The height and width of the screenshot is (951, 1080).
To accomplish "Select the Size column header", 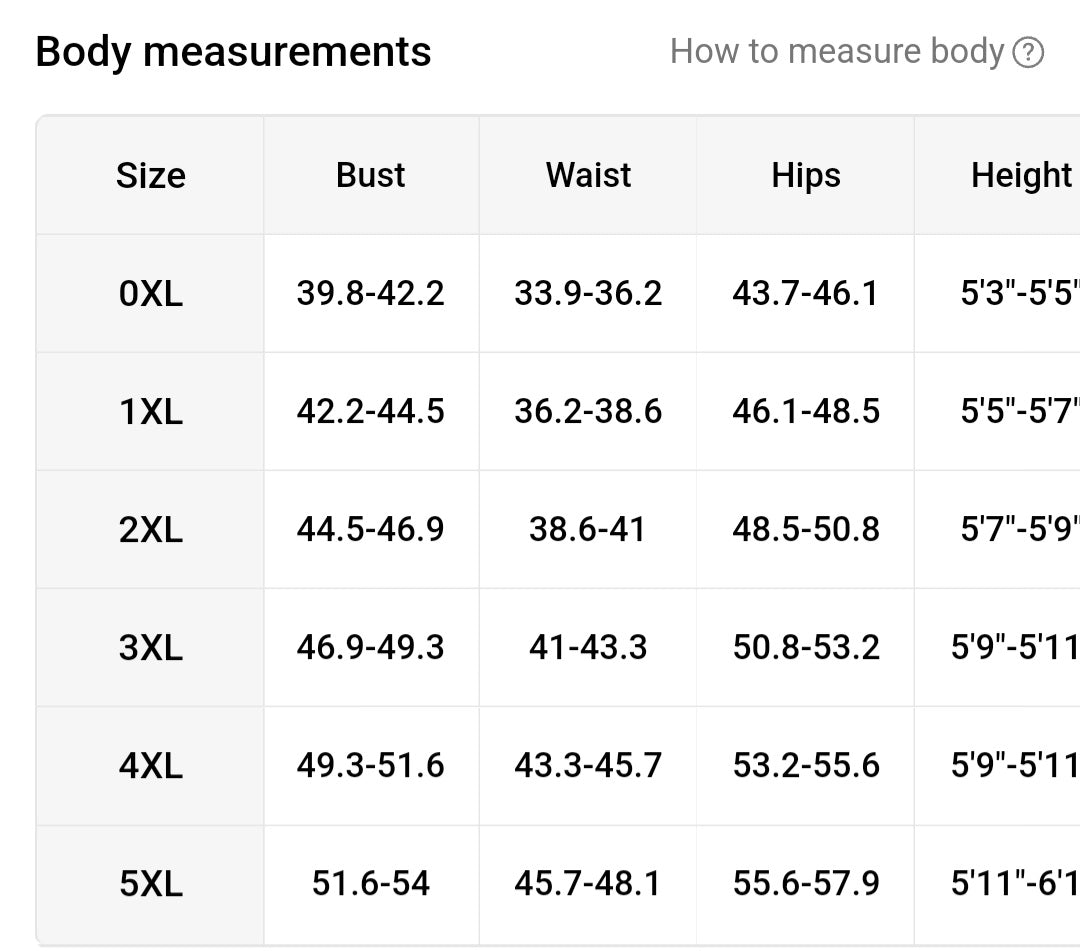I will click(151, 176).
